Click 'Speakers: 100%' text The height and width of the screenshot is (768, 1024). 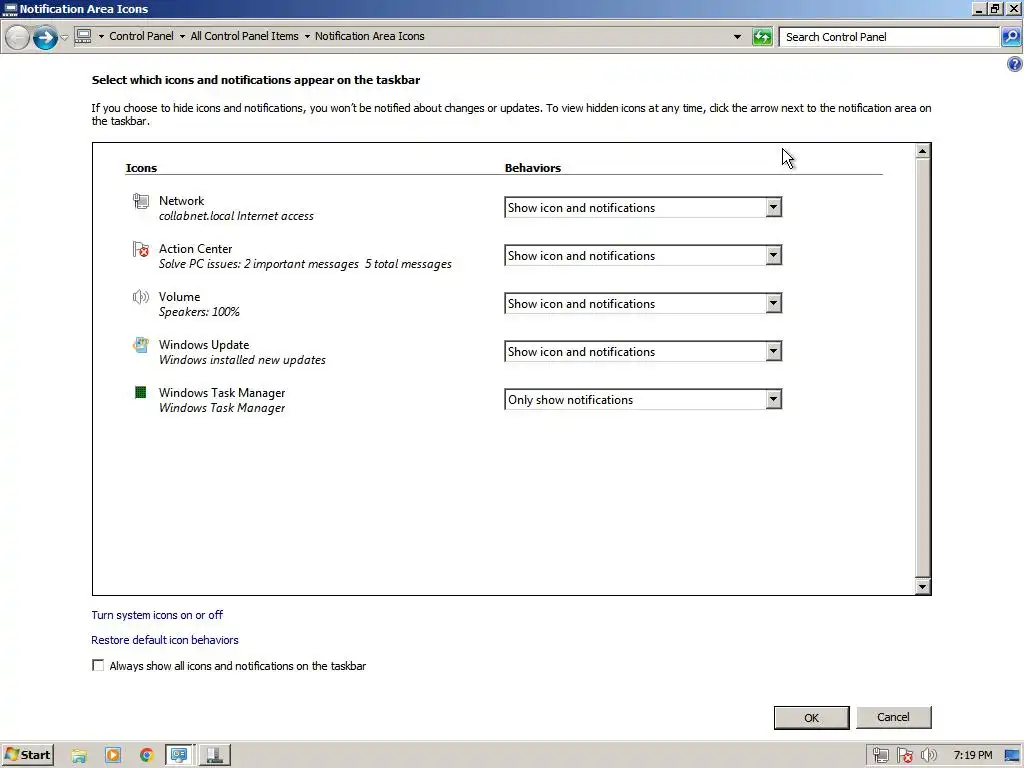(199, 312)
